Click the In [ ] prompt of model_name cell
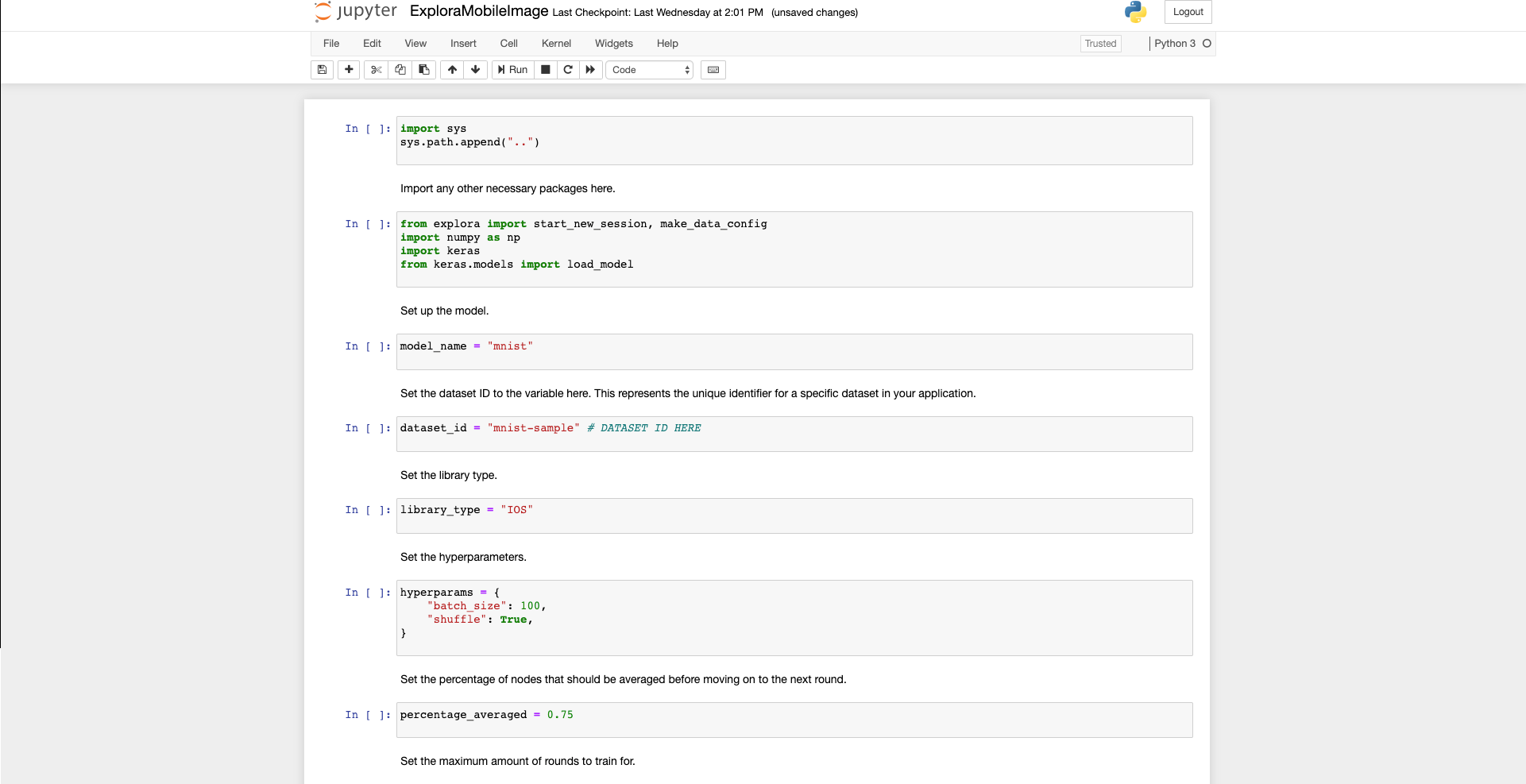The height and width of the screenshot is (784, 1526). [x=368, y=346]
